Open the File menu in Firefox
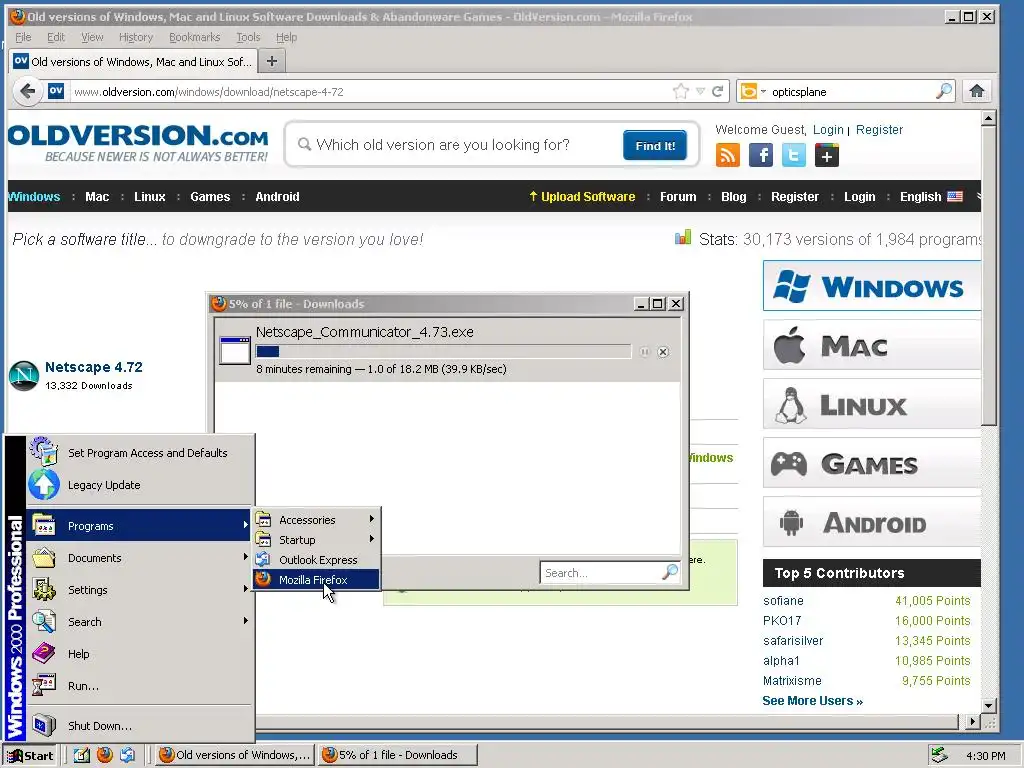This screenshot has height=768, width=1024. point(23,37)
